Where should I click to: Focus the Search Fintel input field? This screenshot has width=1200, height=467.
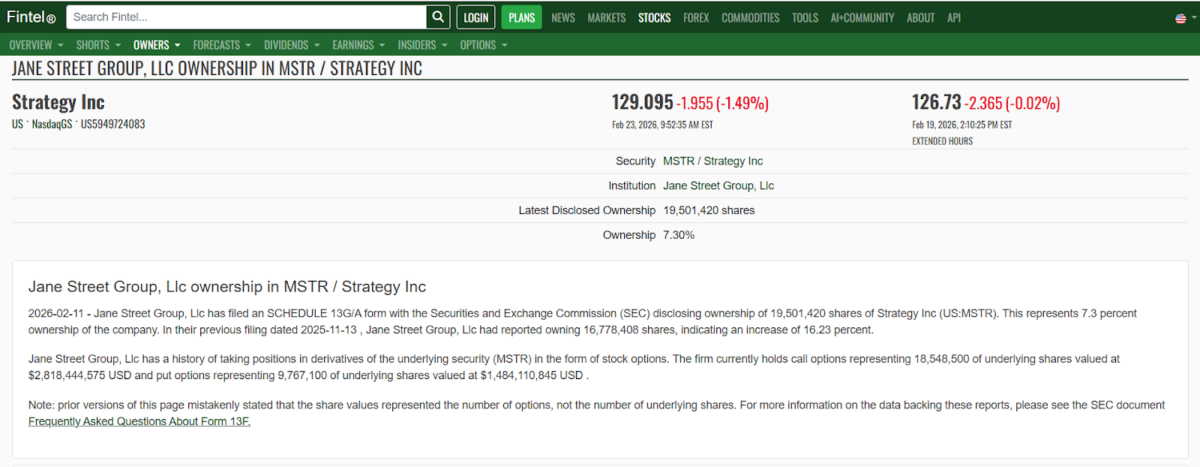pyautogui.click(x=246, y=17)
